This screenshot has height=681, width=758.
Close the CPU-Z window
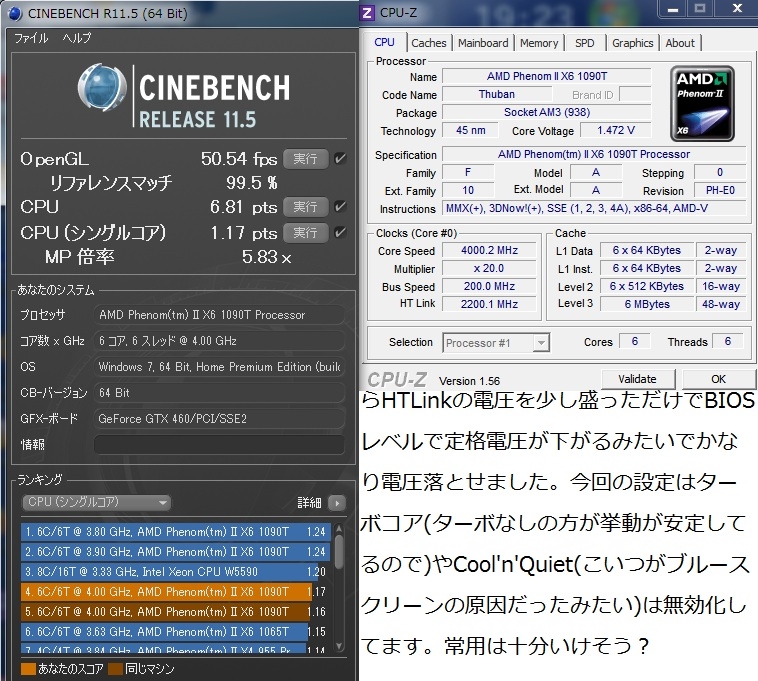tap(737, 9)
